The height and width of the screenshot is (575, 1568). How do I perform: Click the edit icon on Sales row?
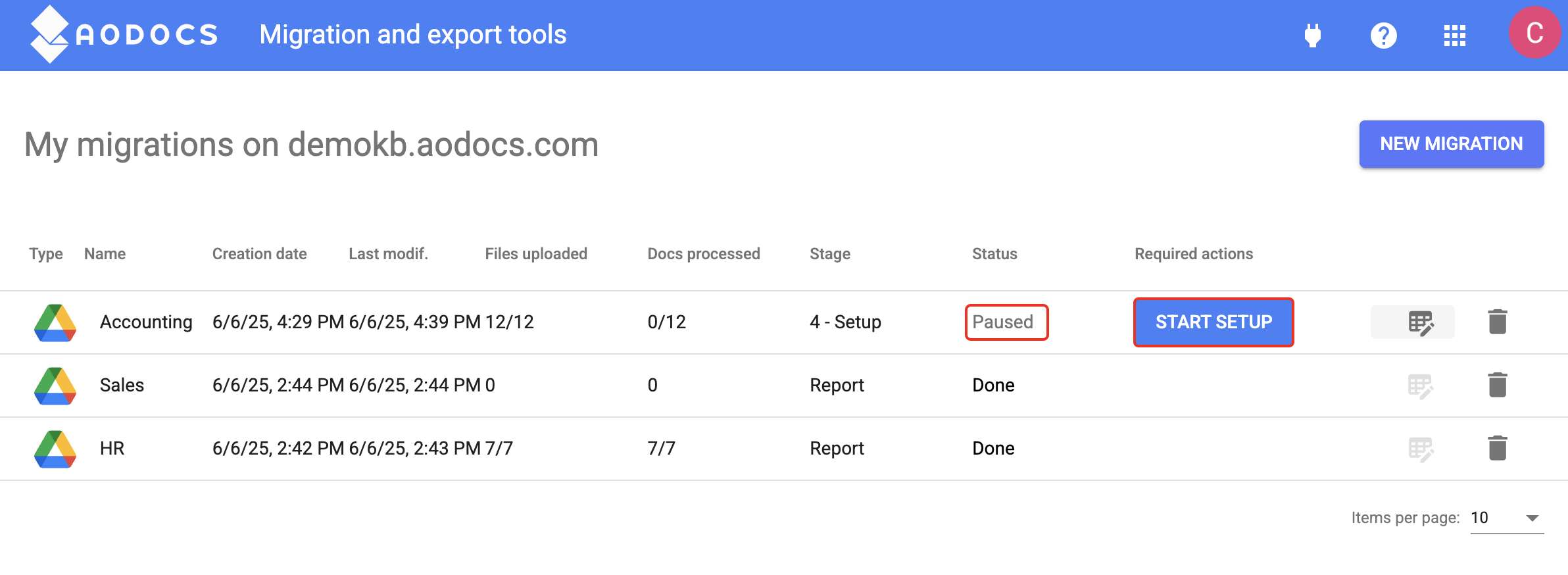(x=1421, y=386)
